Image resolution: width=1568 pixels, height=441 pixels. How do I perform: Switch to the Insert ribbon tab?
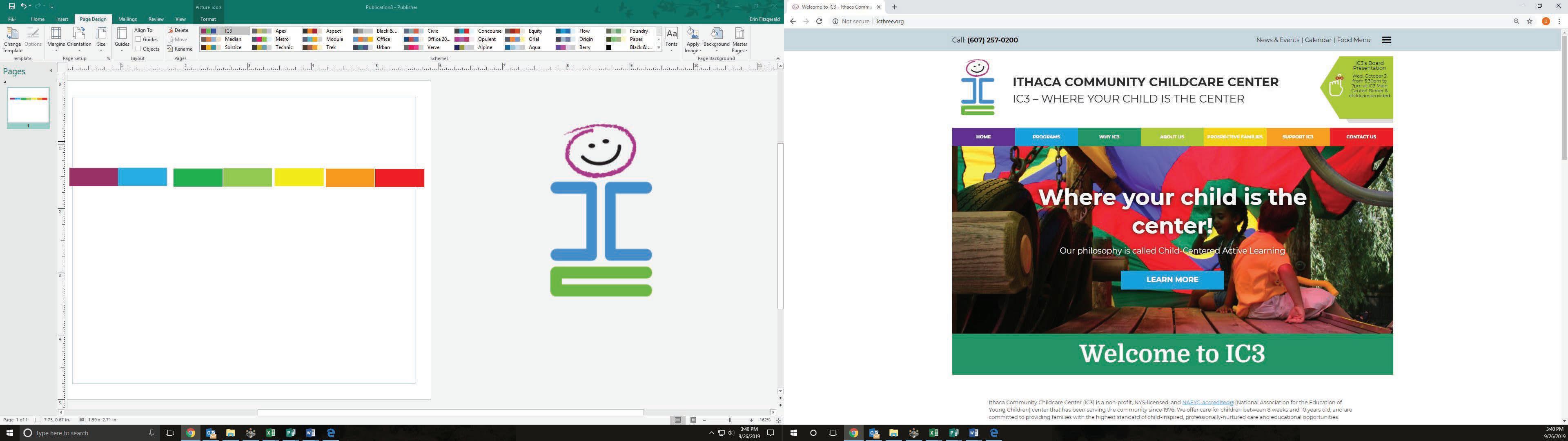[62, 19]
